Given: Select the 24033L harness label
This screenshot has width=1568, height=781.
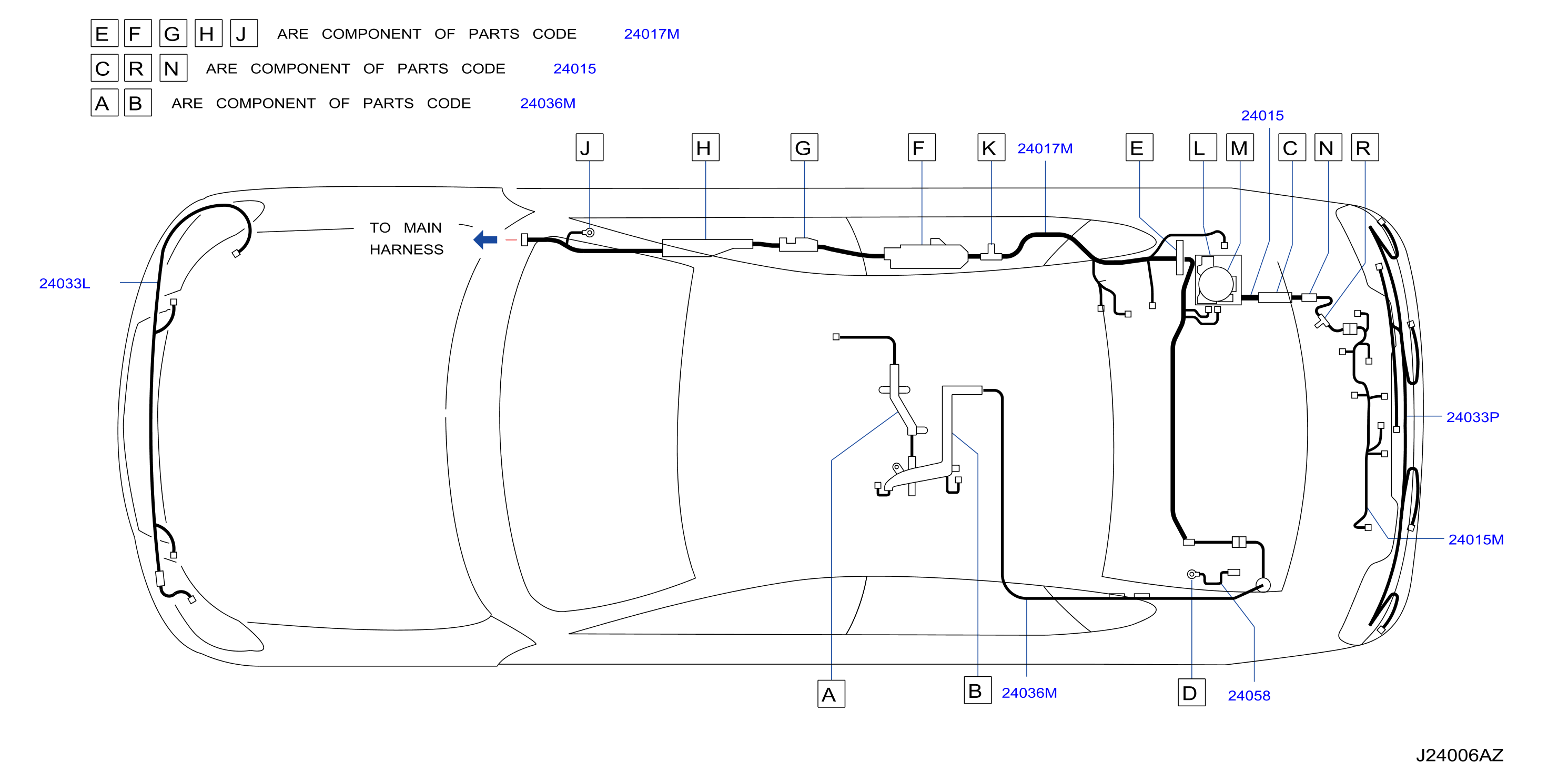Looking at the screenshot, I should [65, 283].
